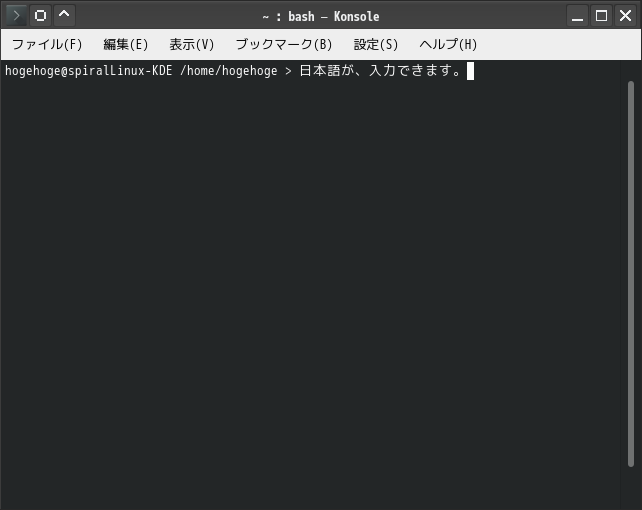This screenshot has height=510, width=642.
Task: Open the ファイル(F) menu
Action: (x=47, y=44)
